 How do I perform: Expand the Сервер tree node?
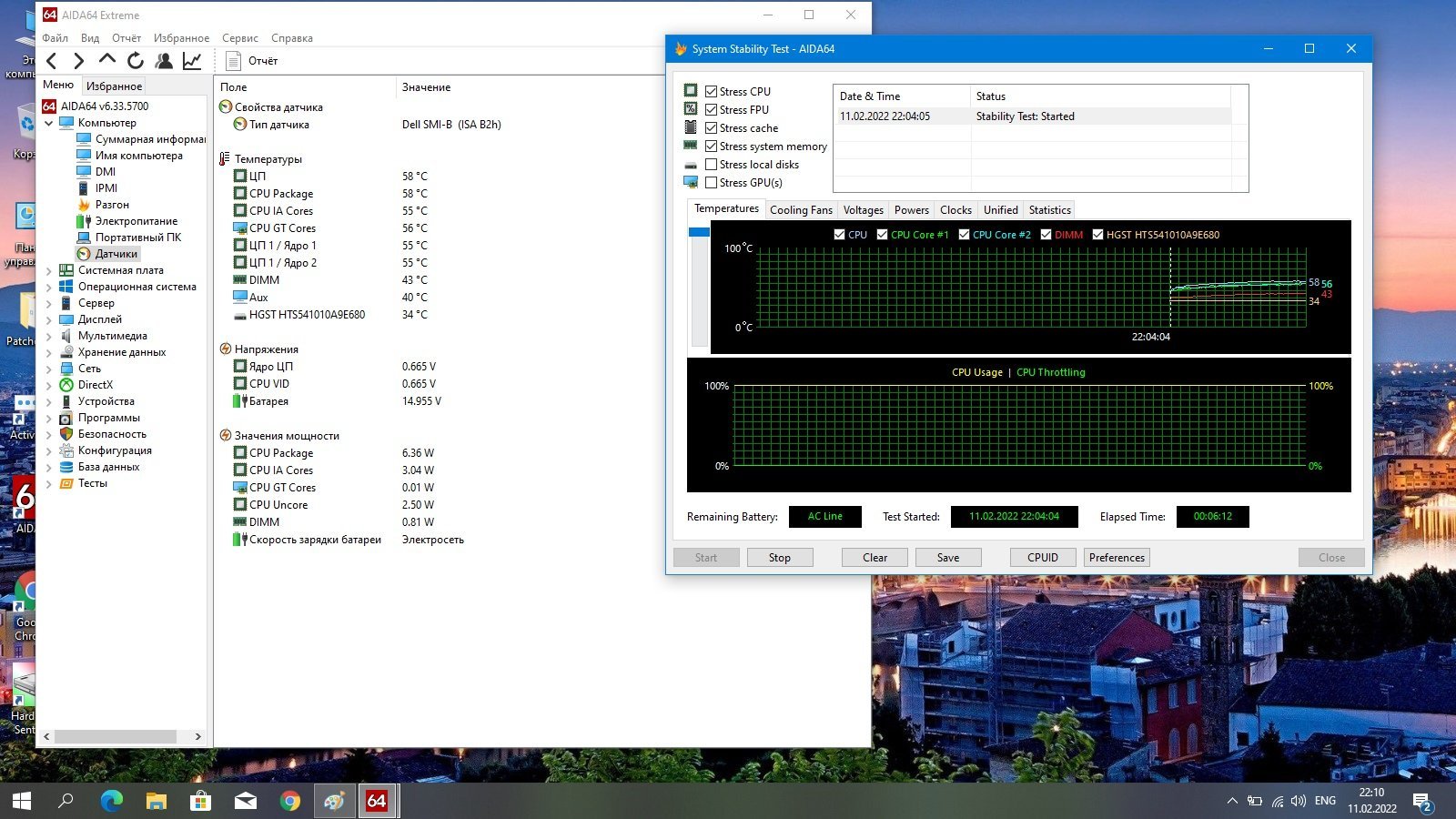click(x=49, y=303)
